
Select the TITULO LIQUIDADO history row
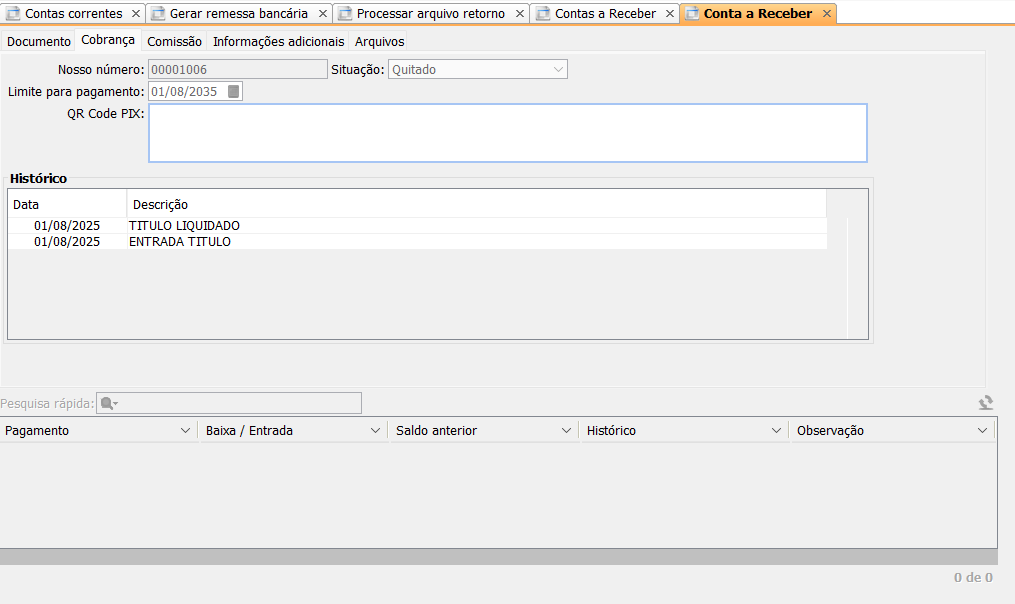click(184, 226)
